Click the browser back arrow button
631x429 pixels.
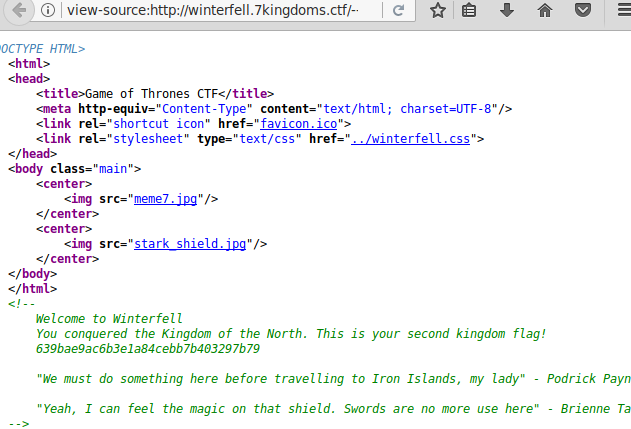[x=18, y=10]
